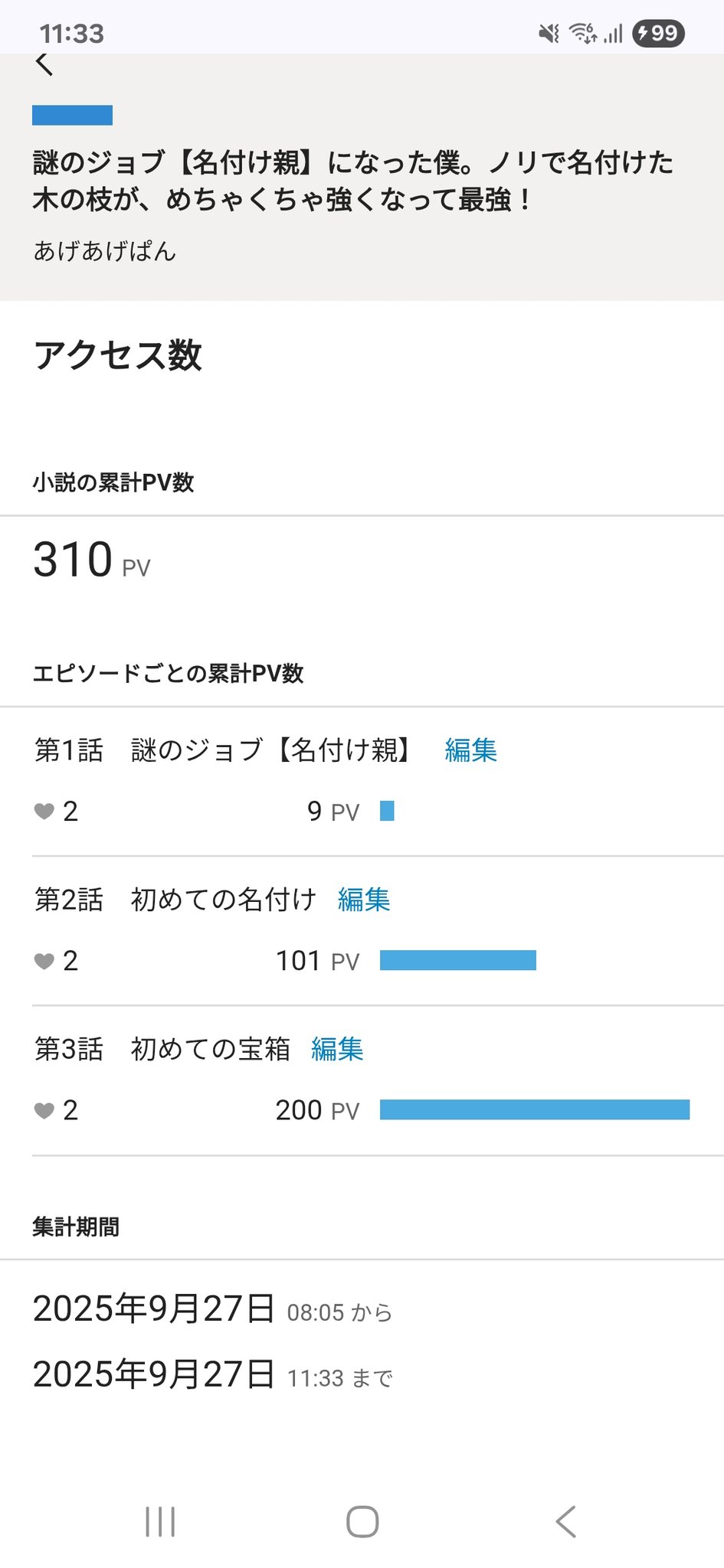The image size is (724, 1568).
Task: Tap heart icon under episode 1
Action: click(x=44, y=812)
